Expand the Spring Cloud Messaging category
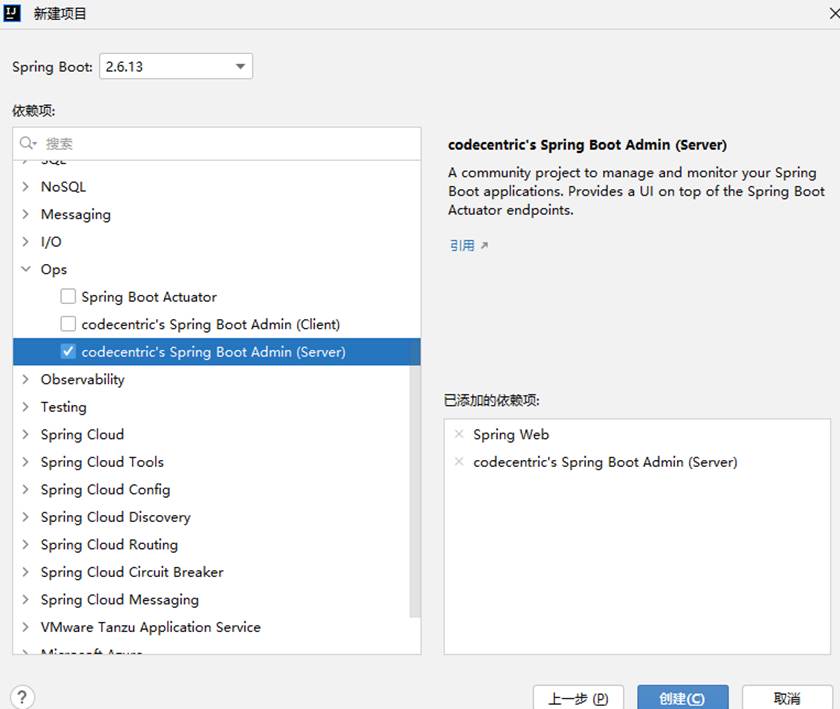This screenshot has height=709, width=840. (25, 599)
